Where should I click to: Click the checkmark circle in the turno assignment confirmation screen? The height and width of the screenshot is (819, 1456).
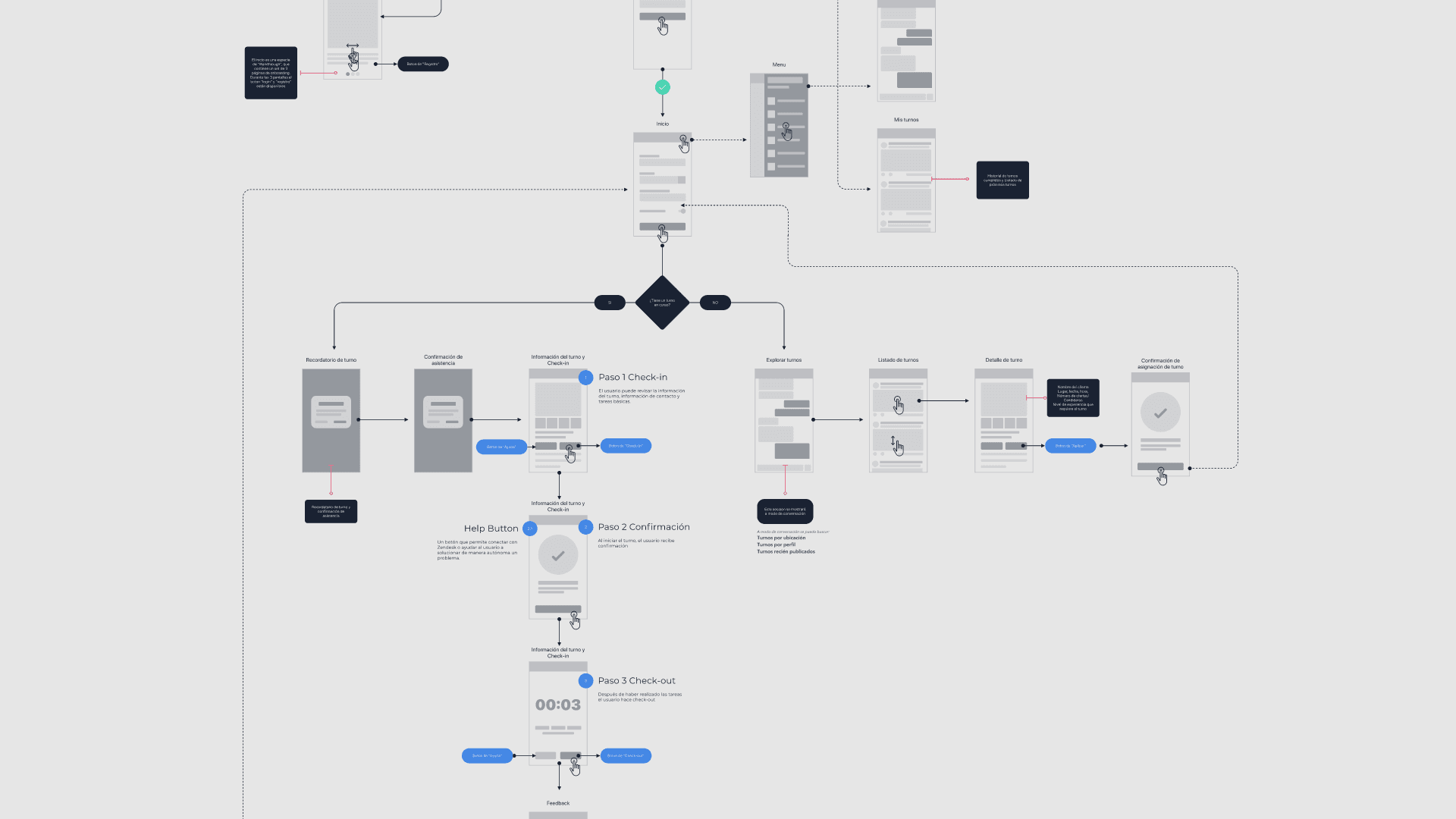click(1160, 413)
